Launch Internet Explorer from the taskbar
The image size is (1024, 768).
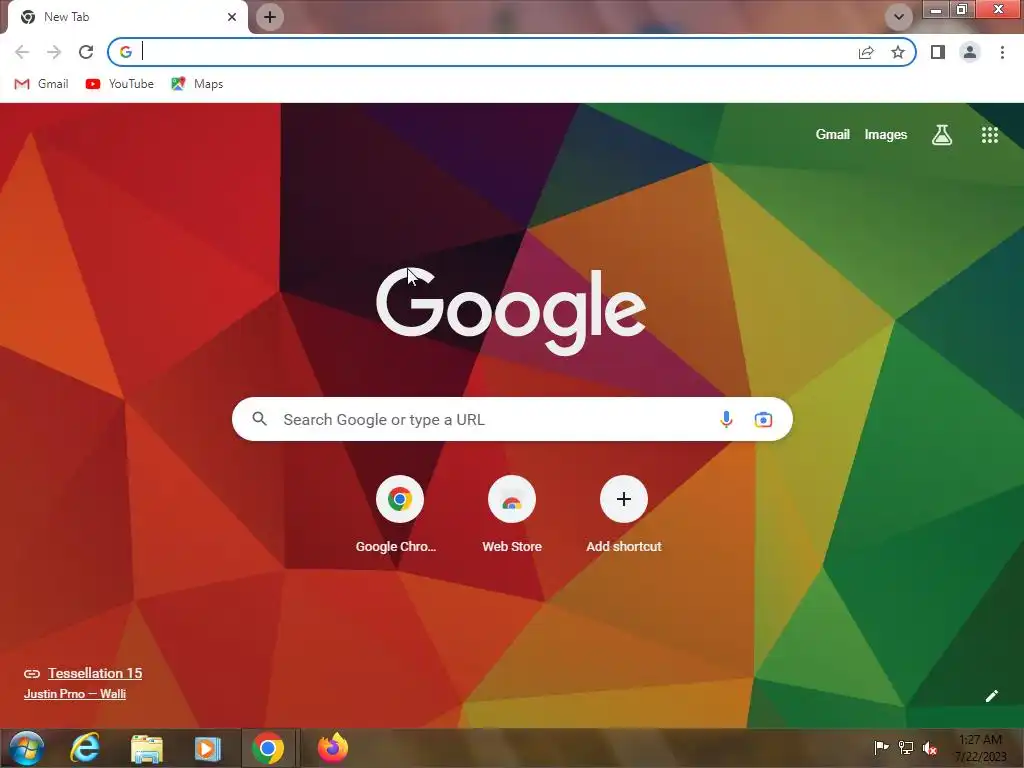click(x=86, y=748)
